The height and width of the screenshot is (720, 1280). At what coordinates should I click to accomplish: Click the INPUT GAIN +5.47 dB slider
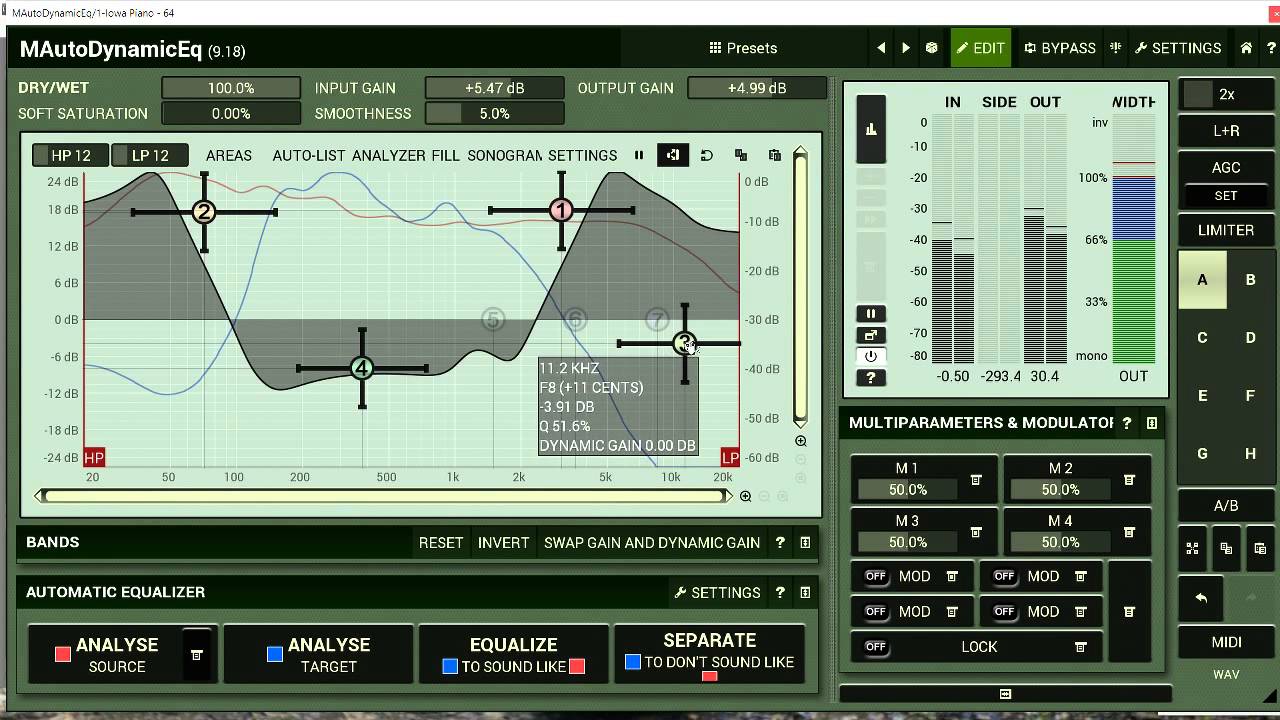point(494,88)
